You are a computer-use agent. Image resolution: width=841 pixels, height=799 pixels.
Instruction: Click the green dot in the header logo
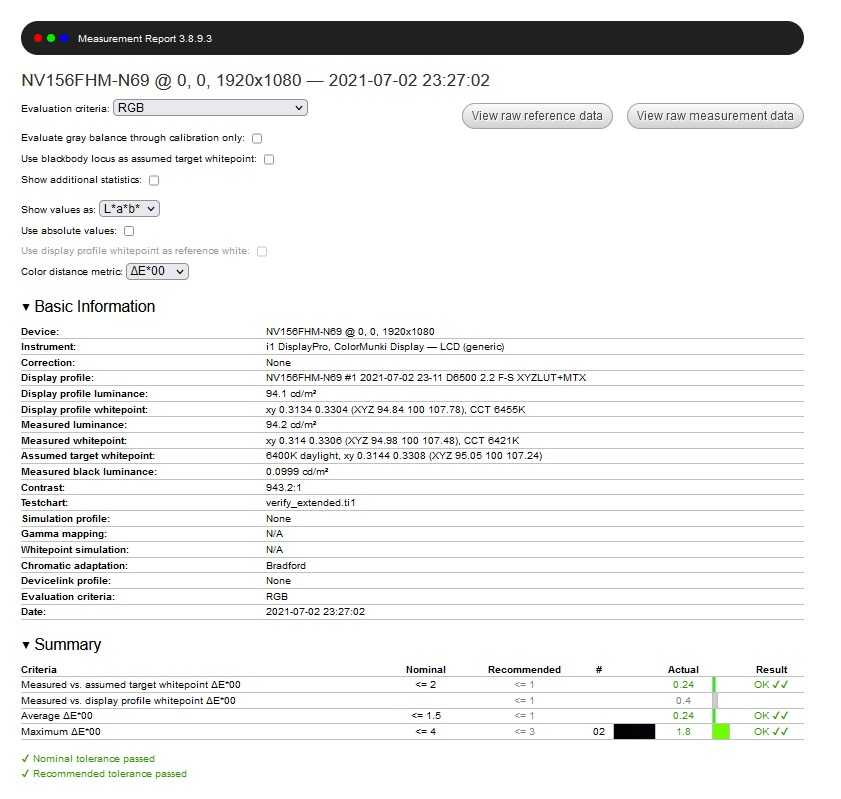coord(51,38)
